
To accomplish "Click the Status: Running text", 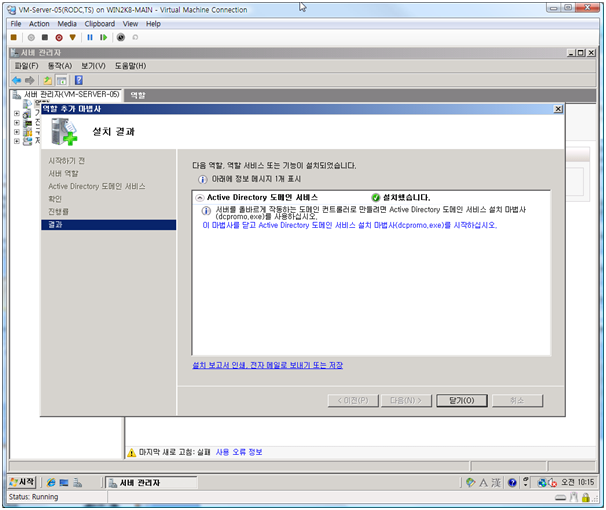I will tap(34, 497).
